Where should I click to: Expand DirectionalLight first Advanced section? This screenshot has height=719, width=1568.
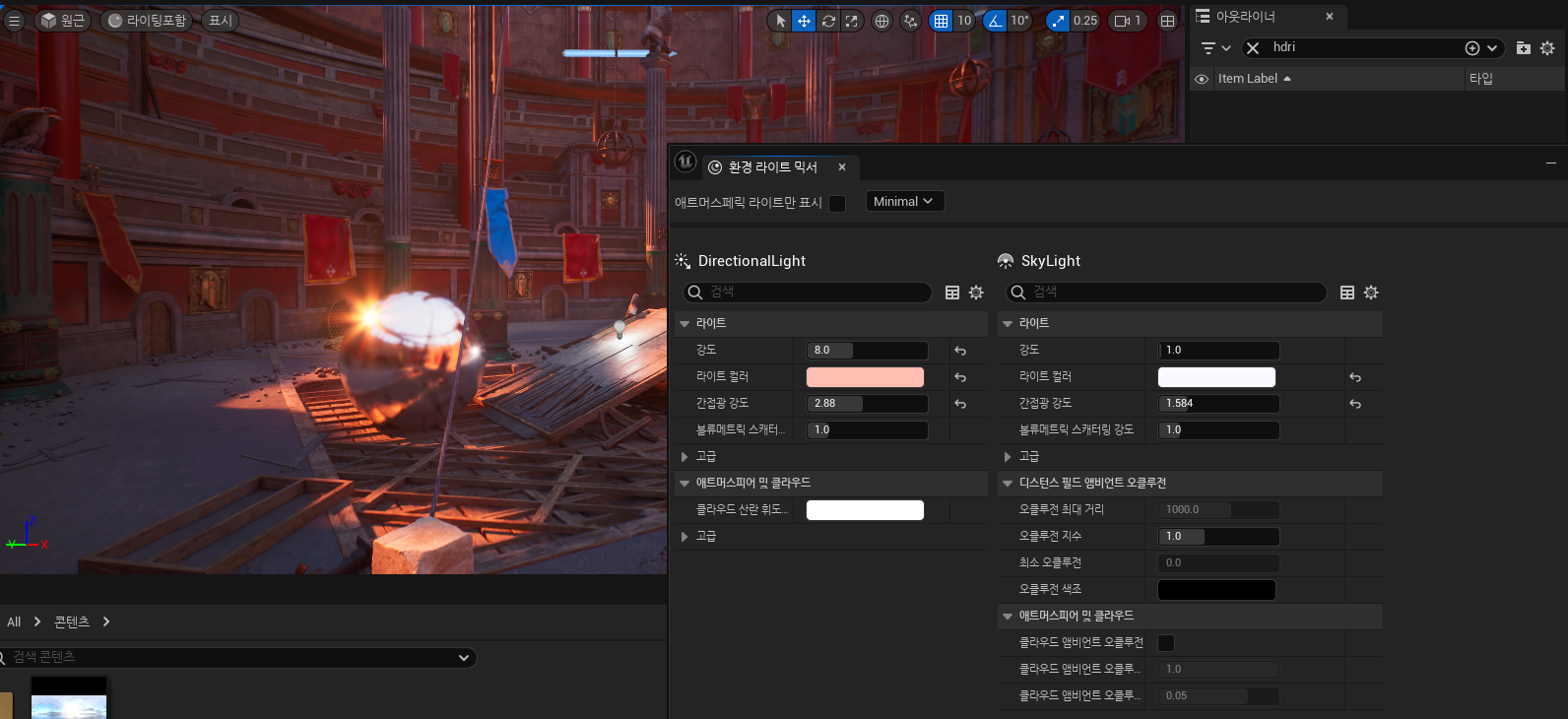point(685,457)
